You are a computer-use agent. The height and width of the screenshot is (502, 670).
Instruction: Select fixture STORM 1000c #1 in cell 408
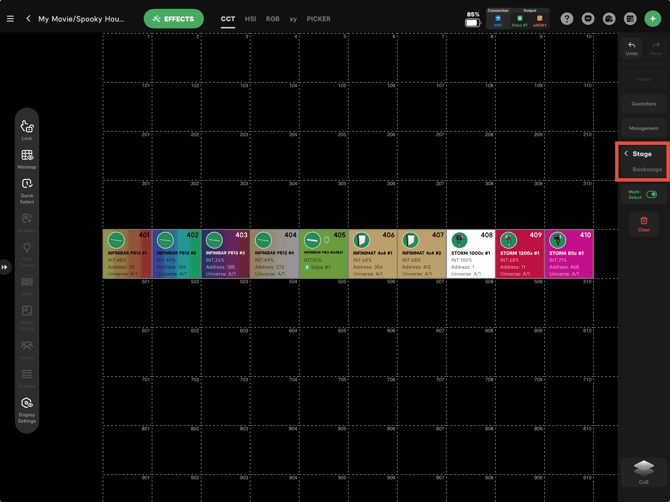coord(471,254)
